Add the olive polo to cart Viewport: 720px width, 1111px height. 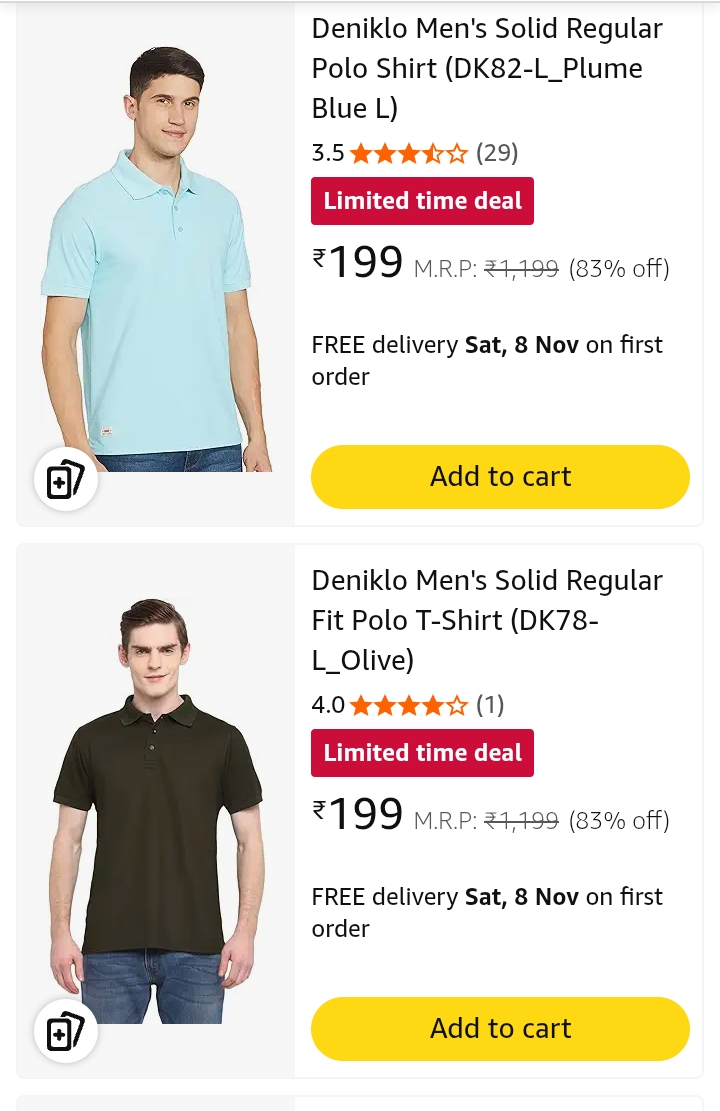tap(500, 1028)
